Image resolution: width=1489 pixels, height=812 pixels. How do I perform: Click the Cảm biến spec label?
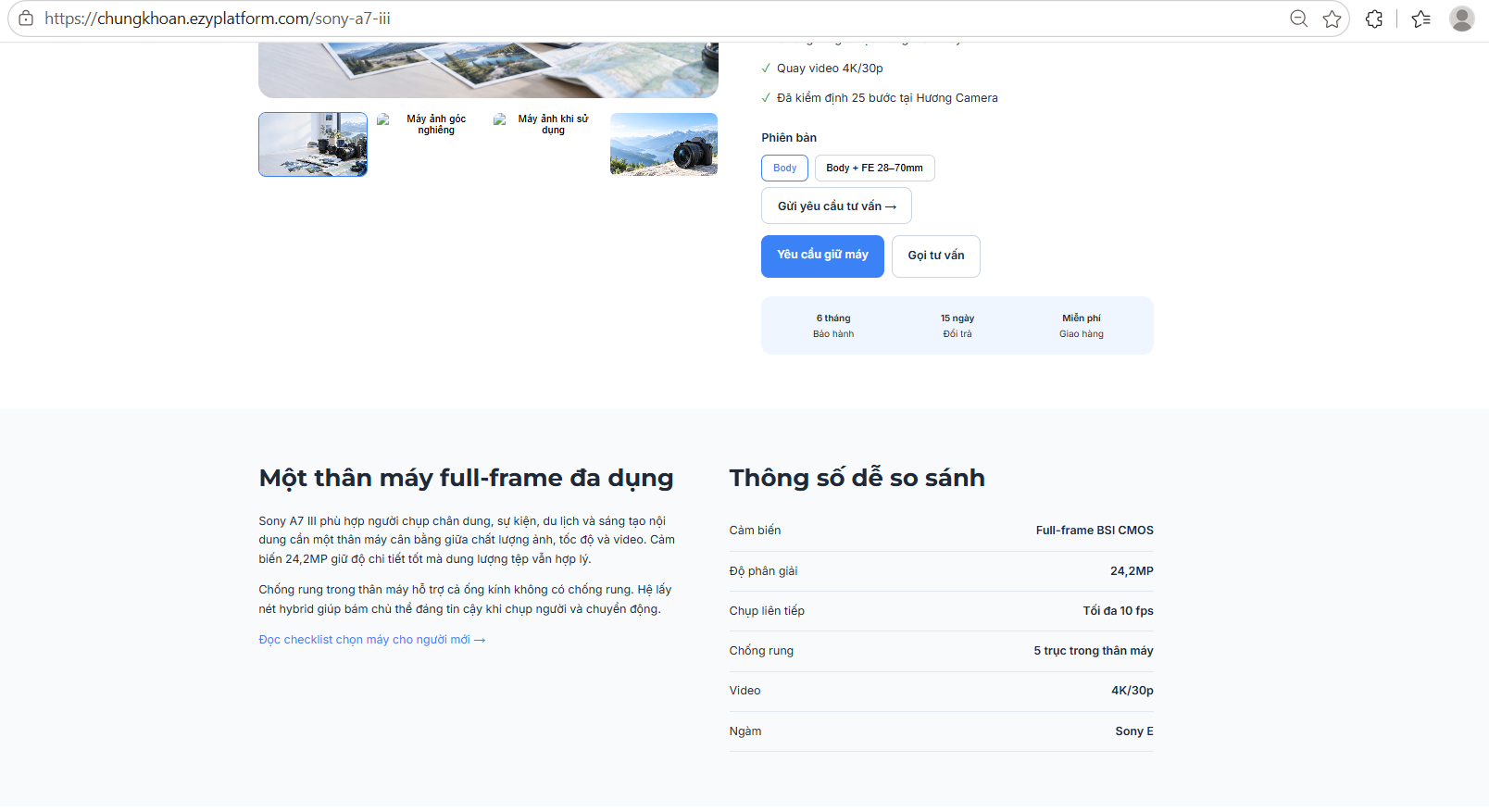pyautogui.click(x=755, y=531)
